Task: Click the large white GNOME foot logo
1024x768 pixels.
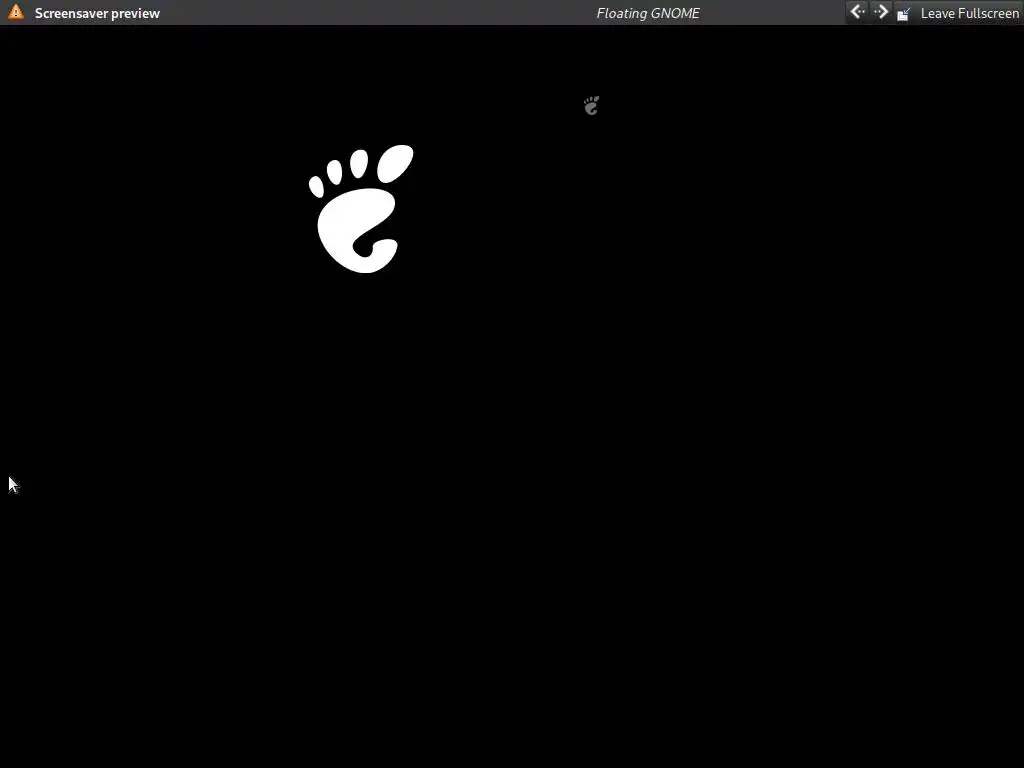Action: [x=361, y=208]
